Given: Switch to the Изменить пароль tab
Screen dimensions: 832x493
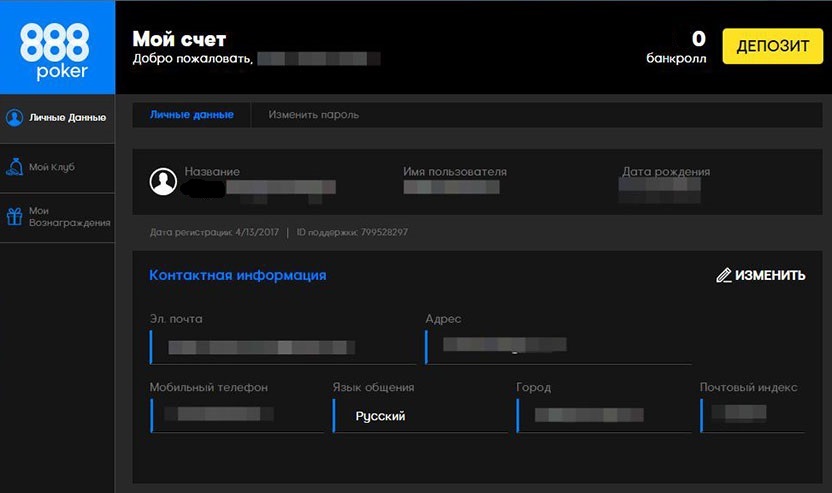Looking at the screenshot, I should [x=314, y=115].
